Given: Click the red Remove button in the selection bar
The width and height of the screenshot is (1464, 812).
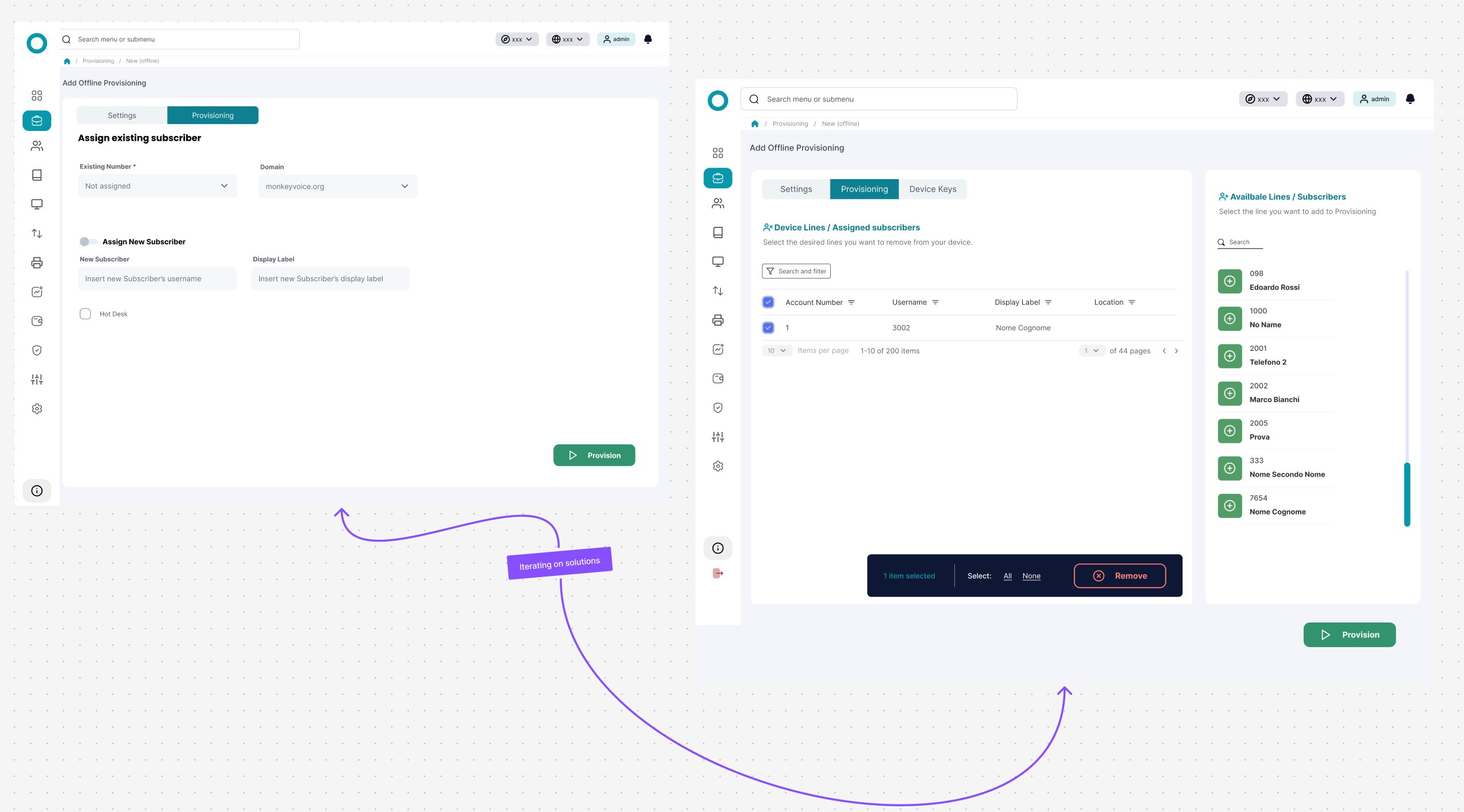Looking at the screenshot, I should (x=1119, y=575).
